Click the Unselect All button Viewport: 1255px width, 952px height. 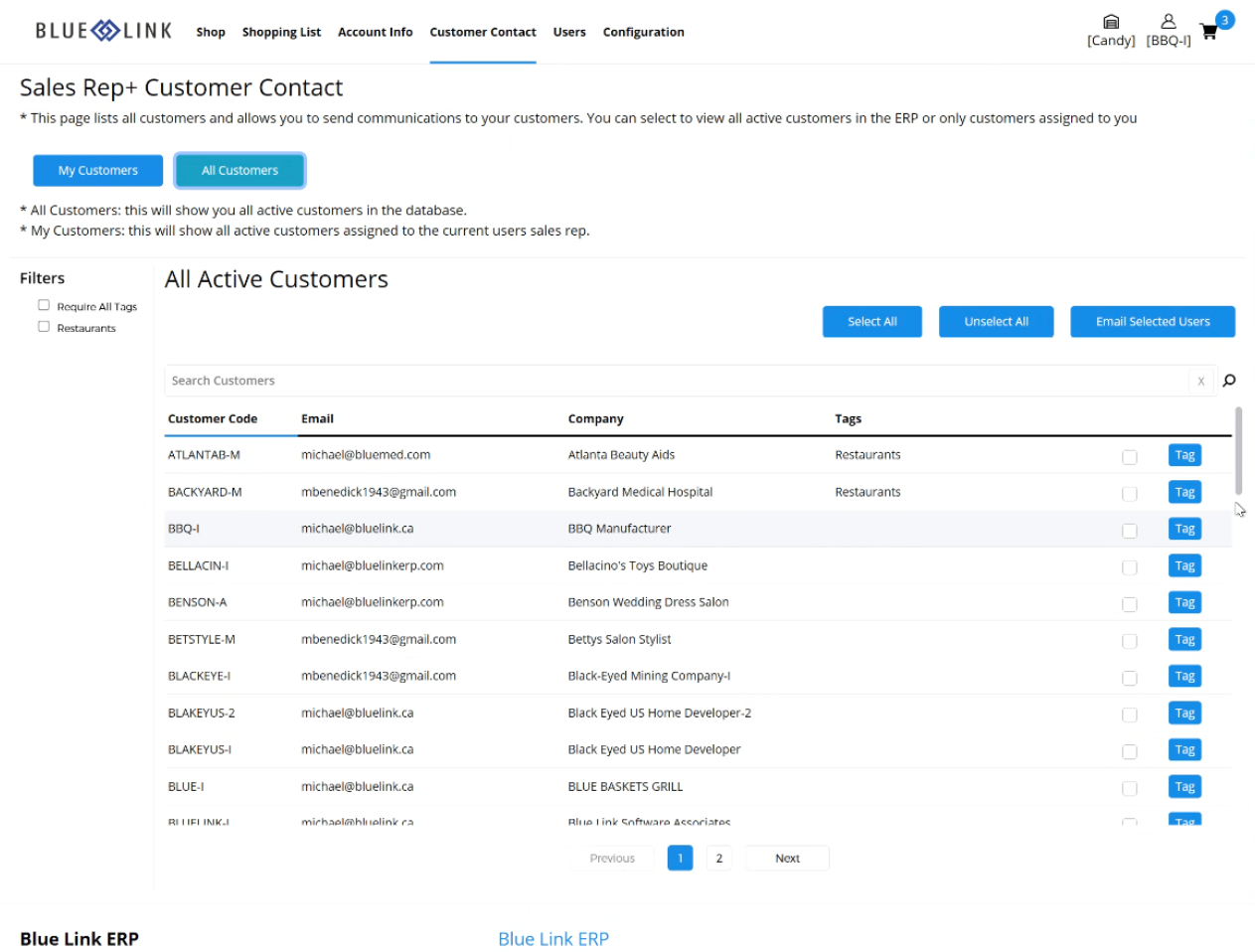click(x=996, y=321)
